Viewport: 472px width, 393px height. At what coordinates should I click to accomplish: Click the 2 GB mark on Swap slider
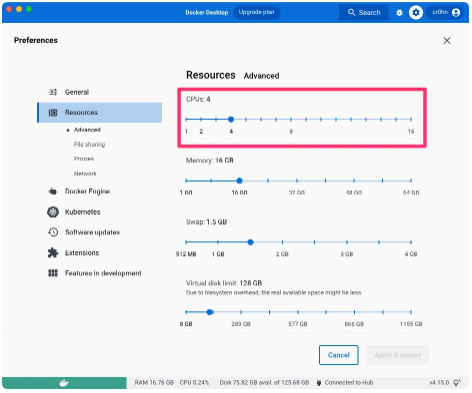coord(282,242)
